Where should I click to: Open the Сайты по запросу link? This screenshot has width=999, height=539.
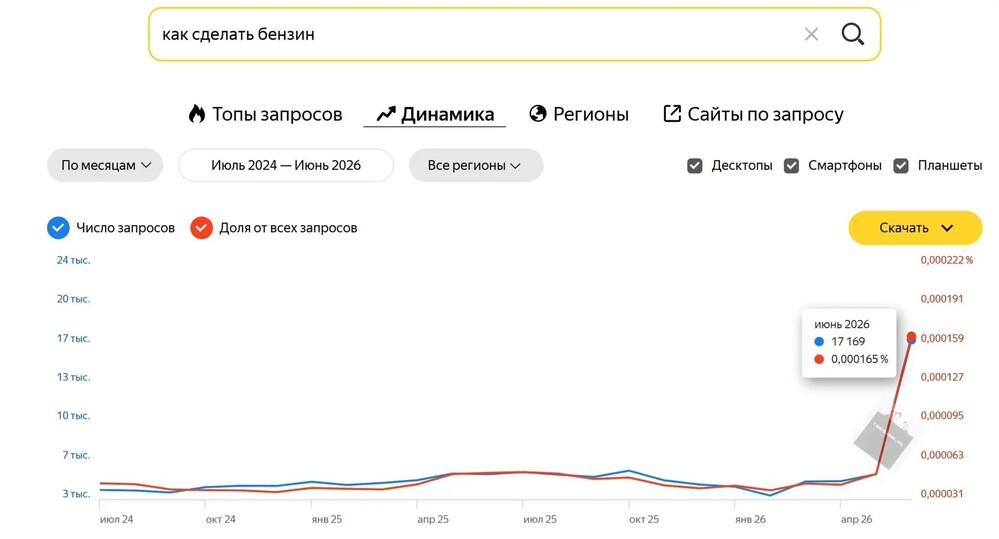tap(754, 114)
